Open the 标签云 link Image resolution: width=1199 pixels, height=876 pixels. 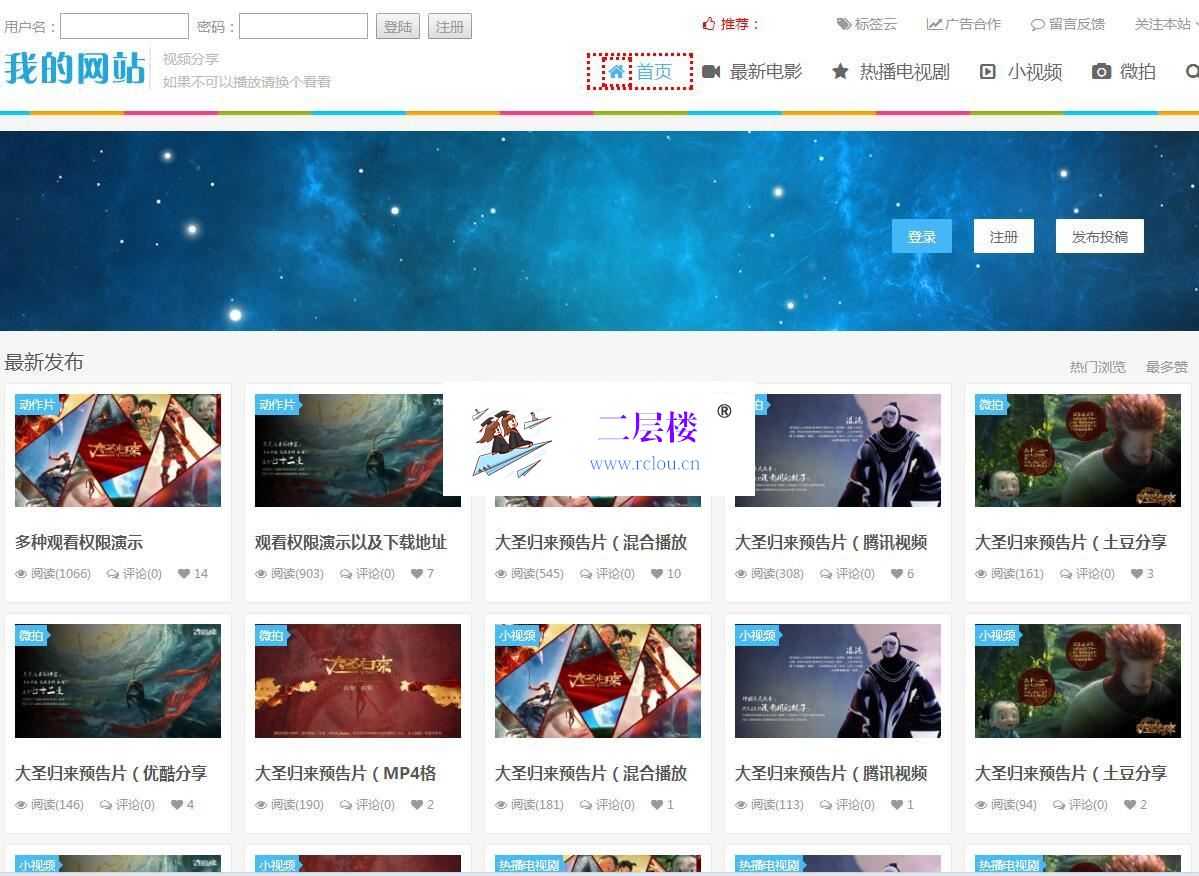pyautogui.click(x=866, y=24)
